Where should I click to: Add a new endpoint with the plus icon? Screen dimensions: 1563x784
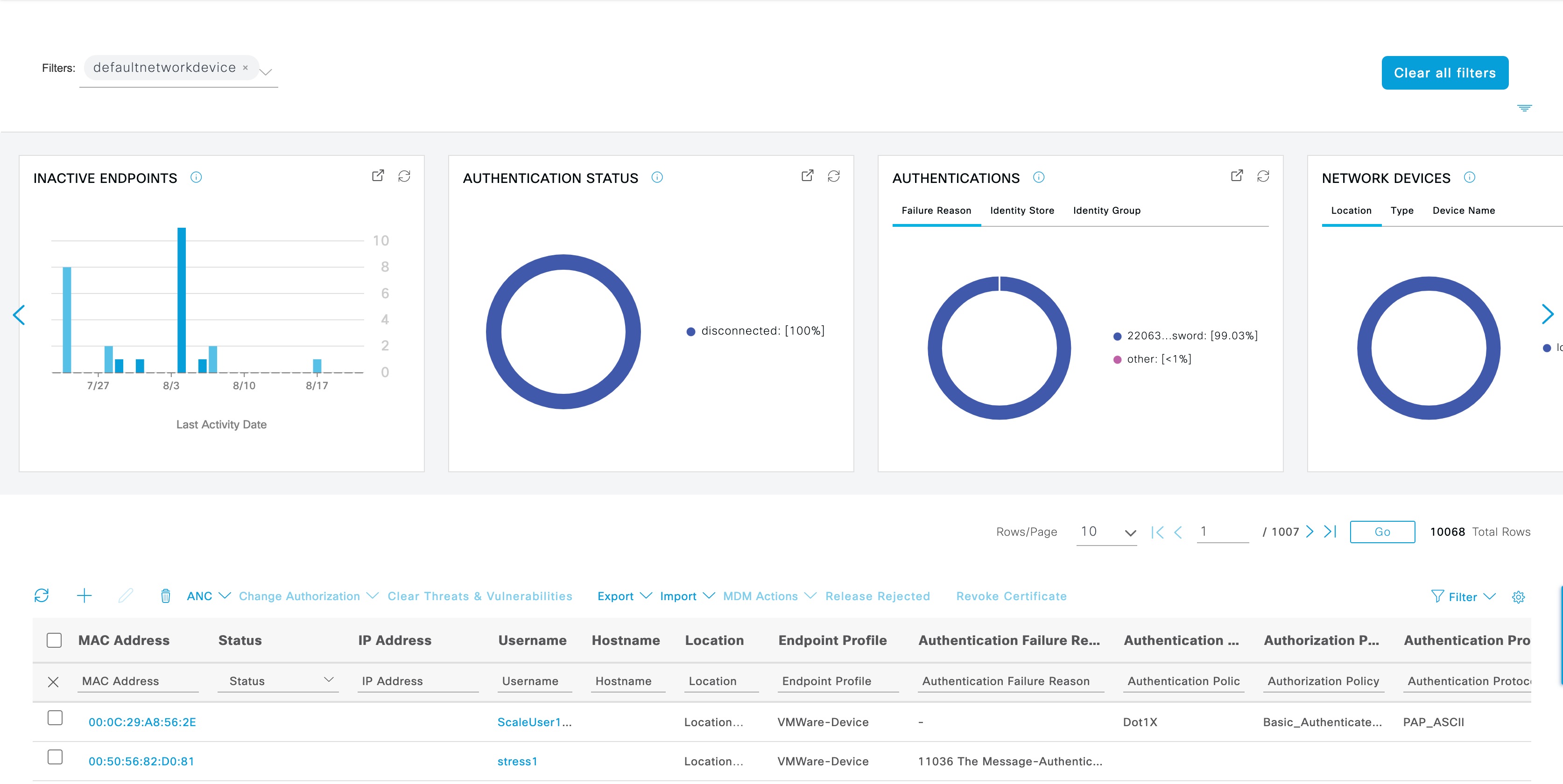pyautogui.click(x=85, y=595)
